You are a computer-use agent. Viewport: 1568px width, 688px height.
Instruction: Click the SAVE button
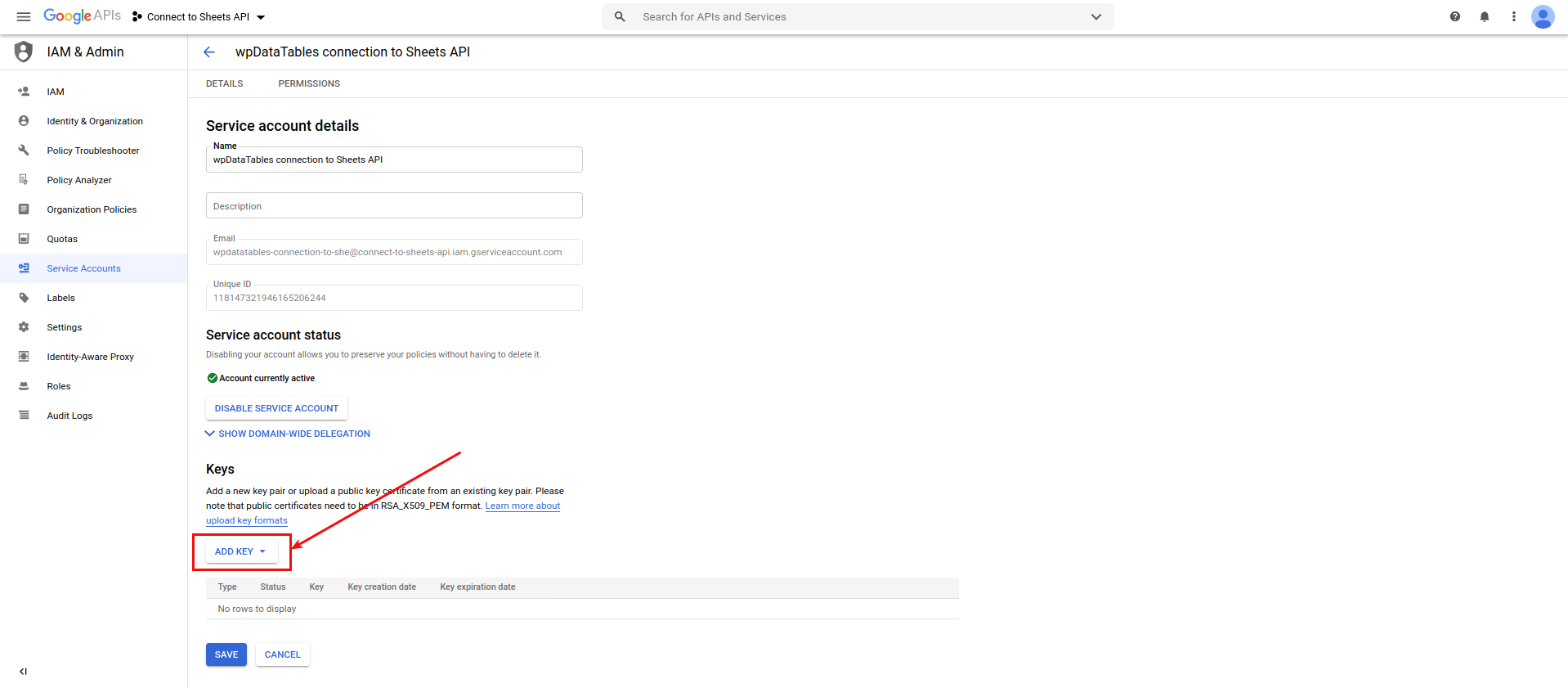pyautogui.click(x=226, y=654)
